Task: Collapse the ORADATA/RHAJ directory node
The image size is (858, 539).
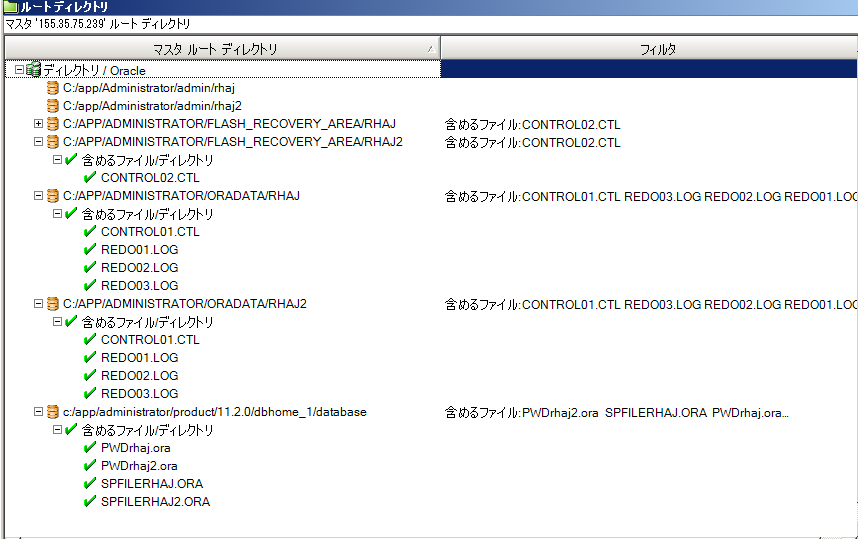Action: 38,195
